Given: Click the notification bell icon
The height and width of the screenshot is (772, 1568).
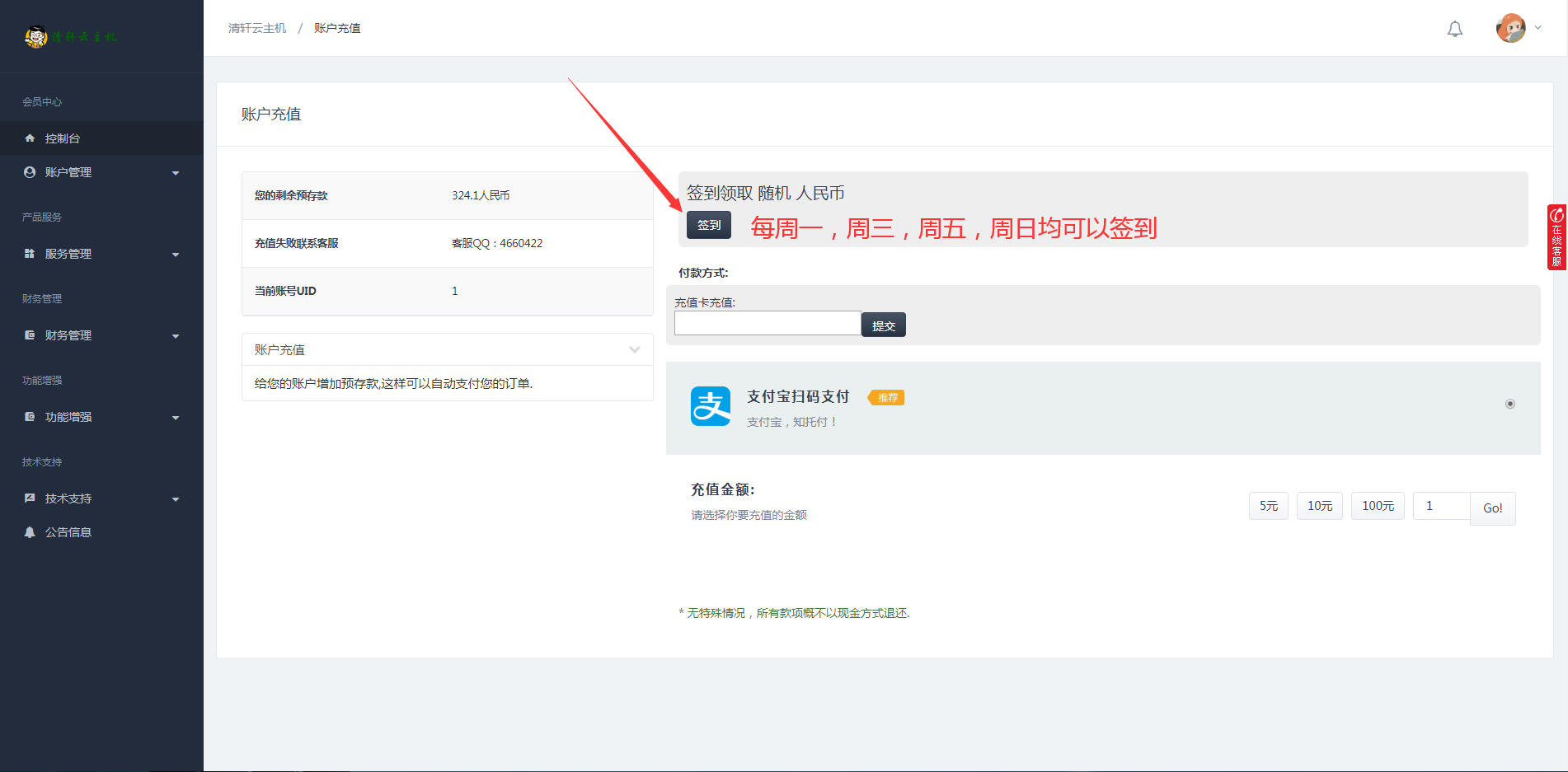Looking at the screenshot, I should 1455,29.
